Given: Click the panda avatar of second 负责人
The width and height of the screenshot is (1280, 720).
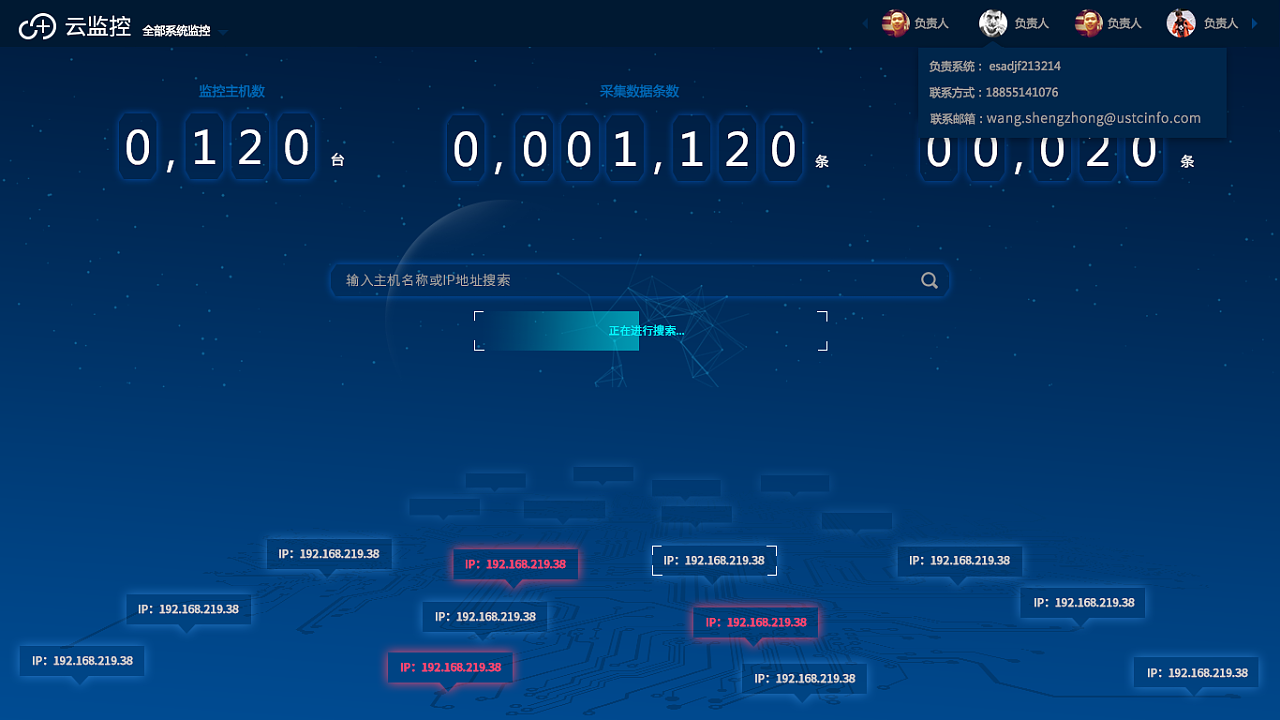Looking at the screenshot, I should tap(992, 22).
